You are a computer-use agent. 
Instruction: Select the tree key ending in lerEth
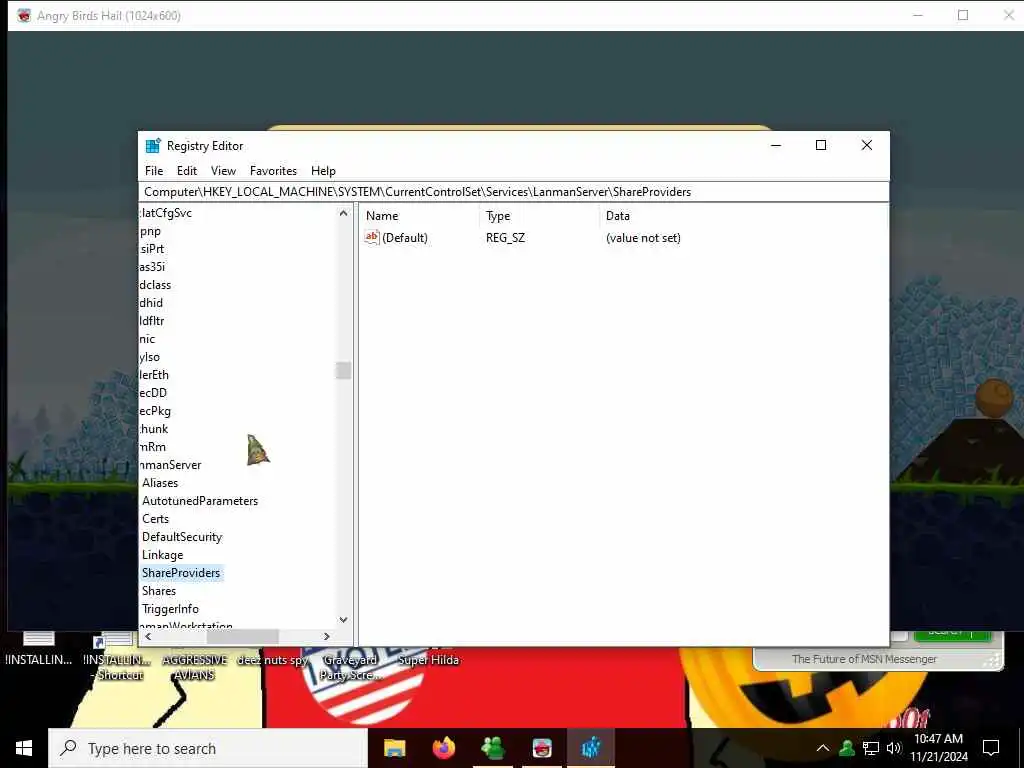pos(153,375)
